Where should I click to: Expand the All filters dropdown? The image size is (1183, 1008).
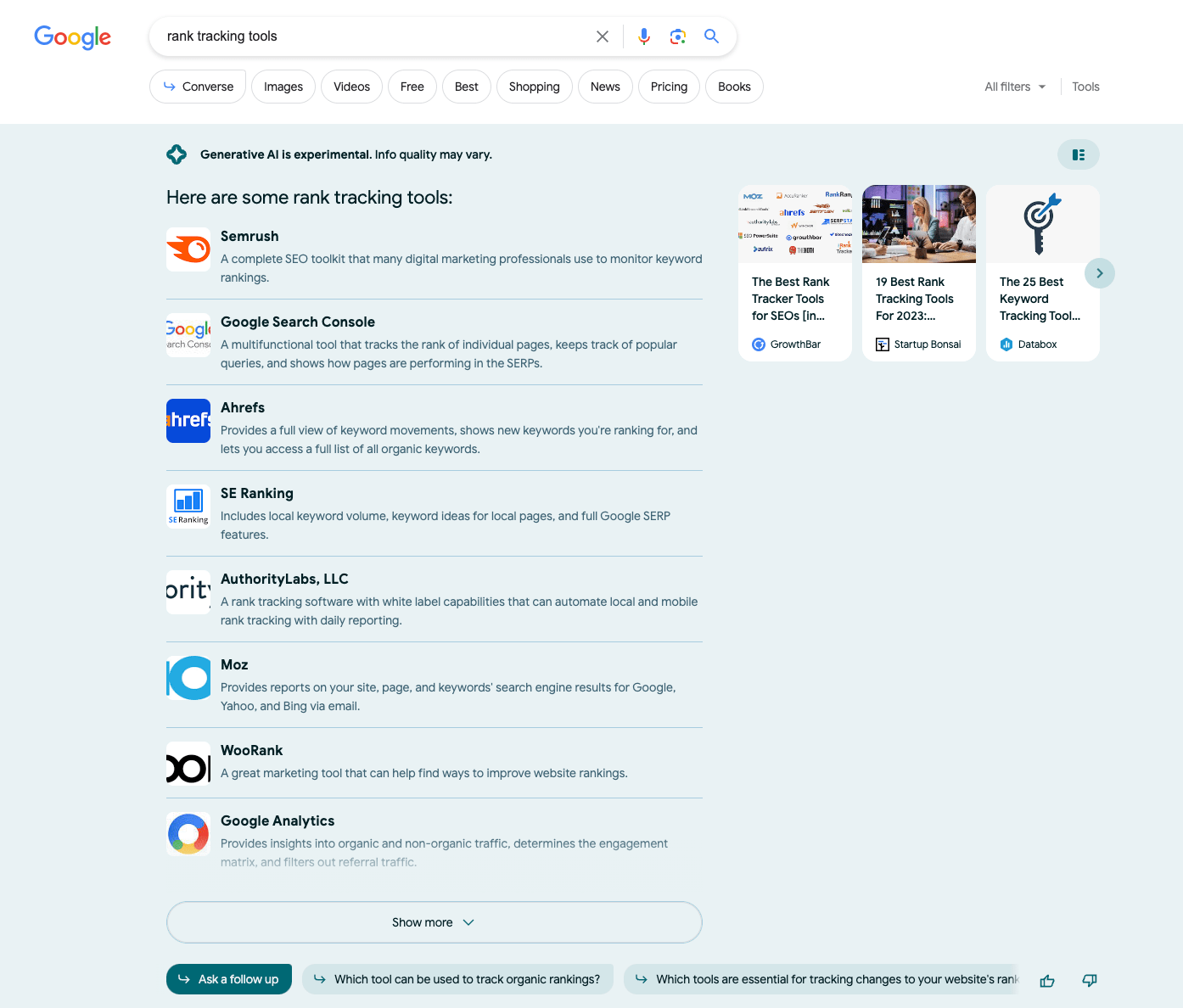(1016, 87)
